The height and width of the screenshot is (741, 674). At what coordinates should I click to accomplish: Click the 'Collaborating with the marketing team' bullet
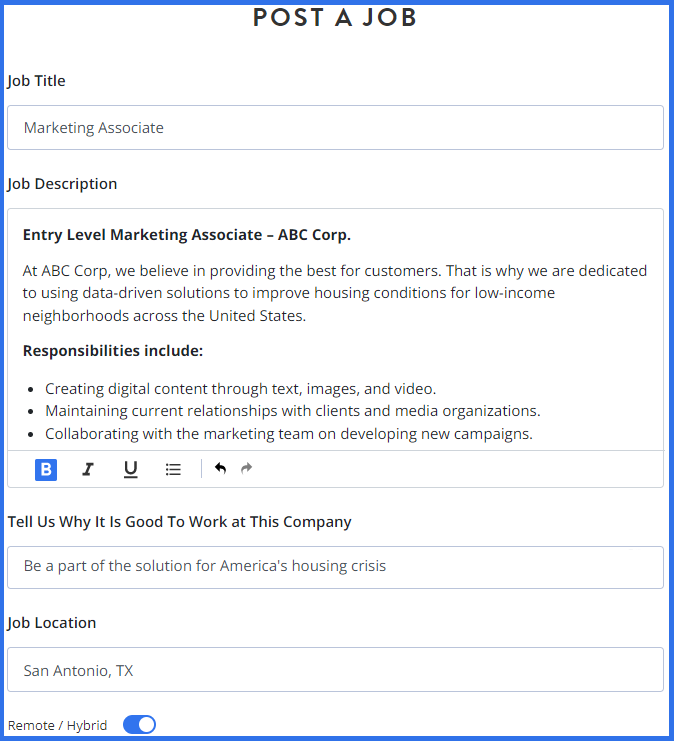click(x=288, y=434)
